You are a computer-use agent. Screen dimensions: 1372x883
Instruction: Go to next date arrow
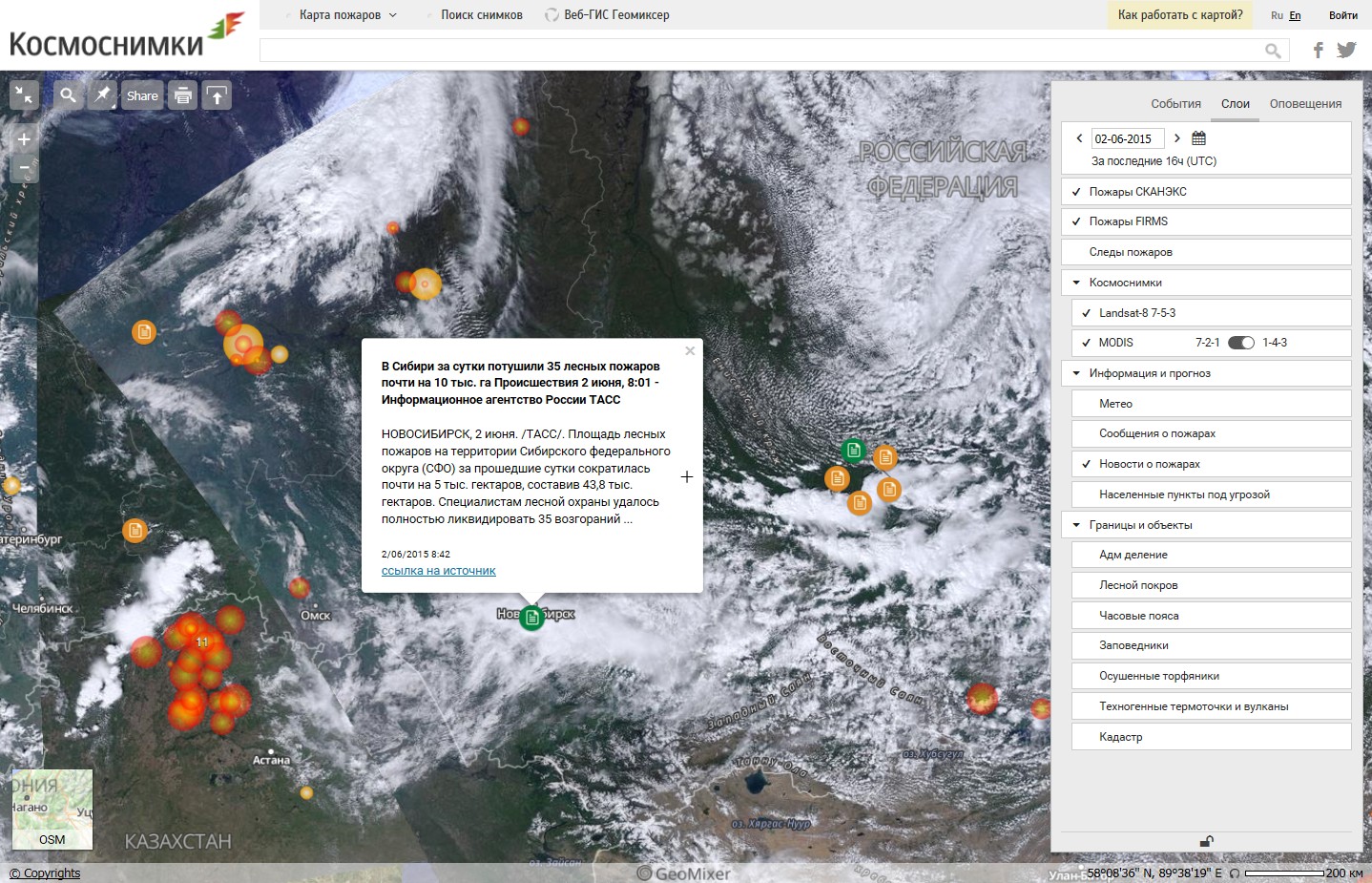click(1177, 138)
